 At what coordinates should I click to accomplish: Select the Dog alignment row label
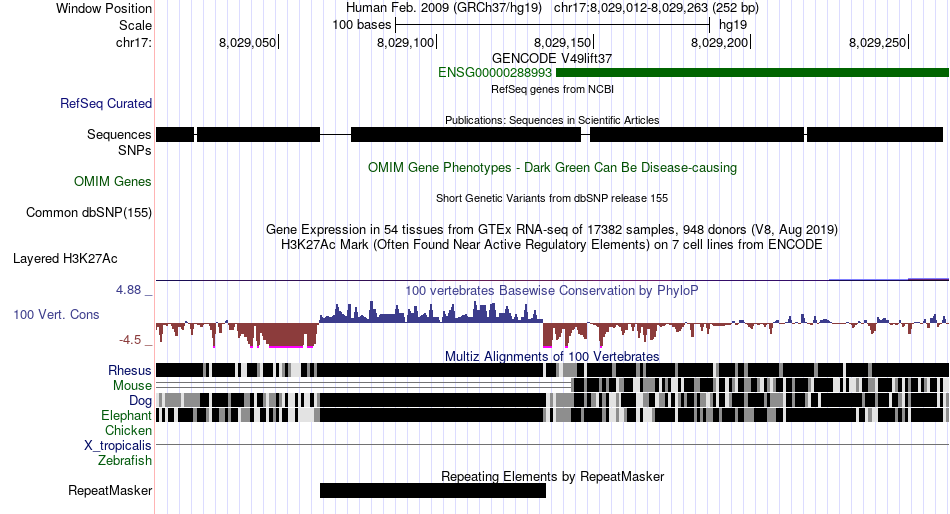[140, 401]
